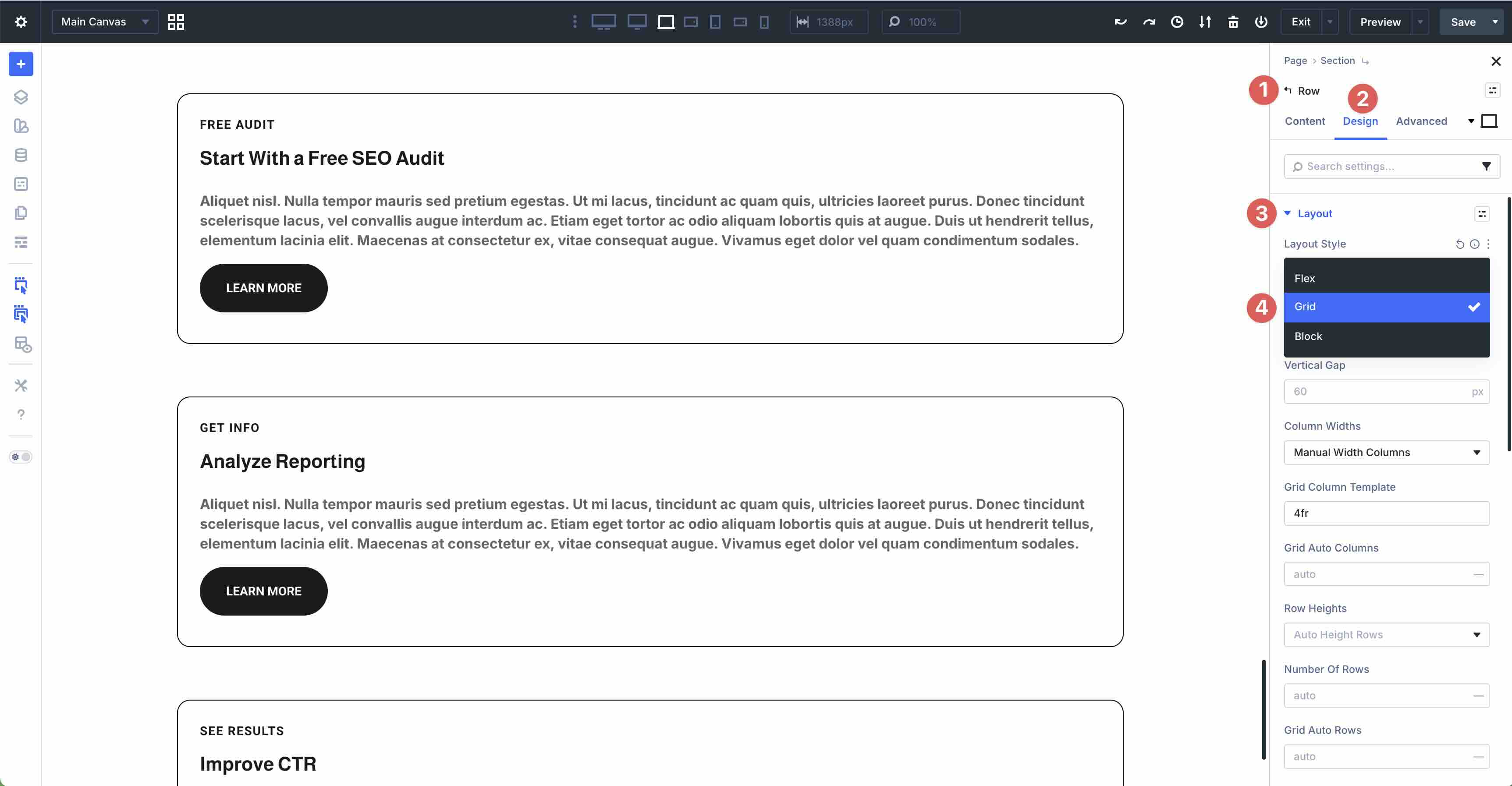Open revision history clock icon
The width and height of the screenshot is (1512, 786).
point(1178,22)
